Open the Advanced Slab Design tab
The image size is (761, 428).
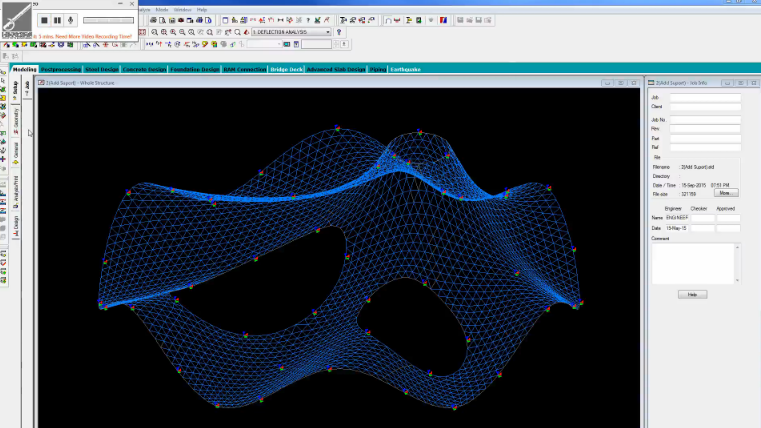tap(335, 69)
